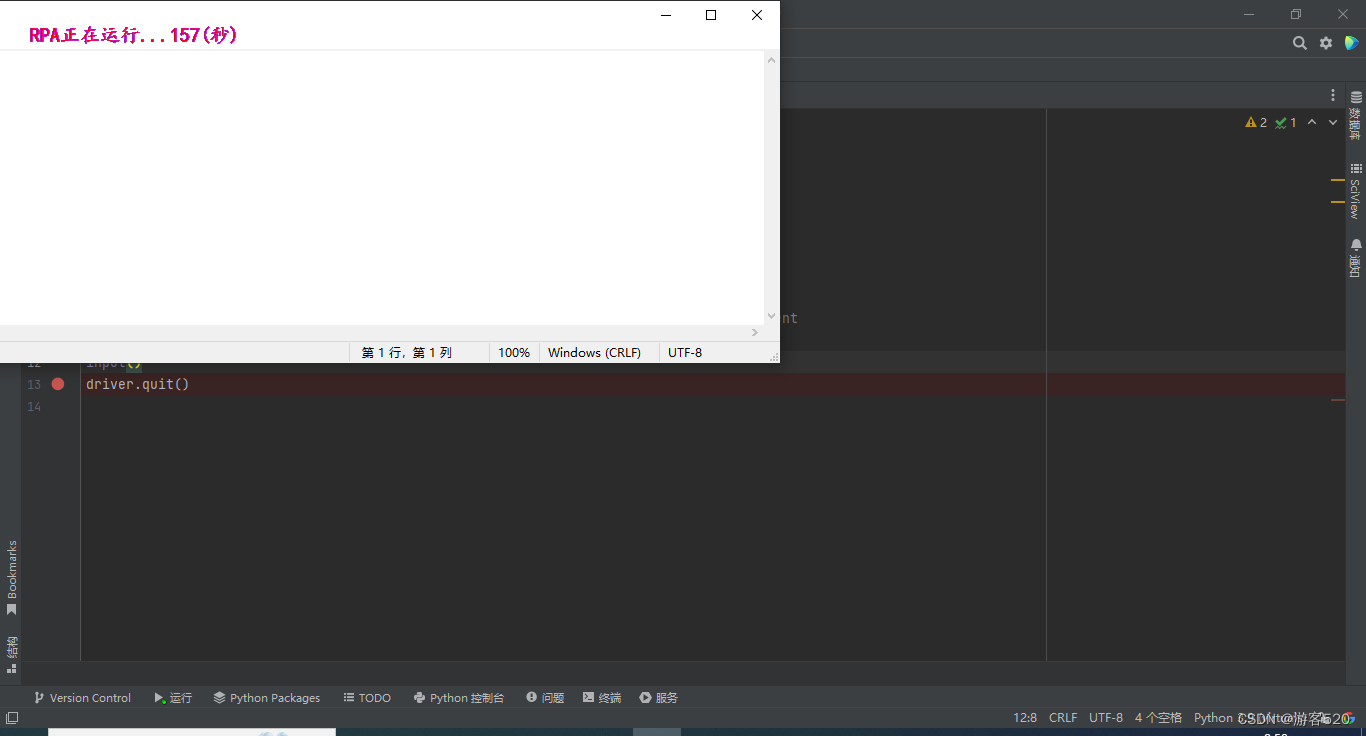This screenshot has width=1366, height=736.
Task: Toggle tool window bars icon in status bar
Action: 12,718
